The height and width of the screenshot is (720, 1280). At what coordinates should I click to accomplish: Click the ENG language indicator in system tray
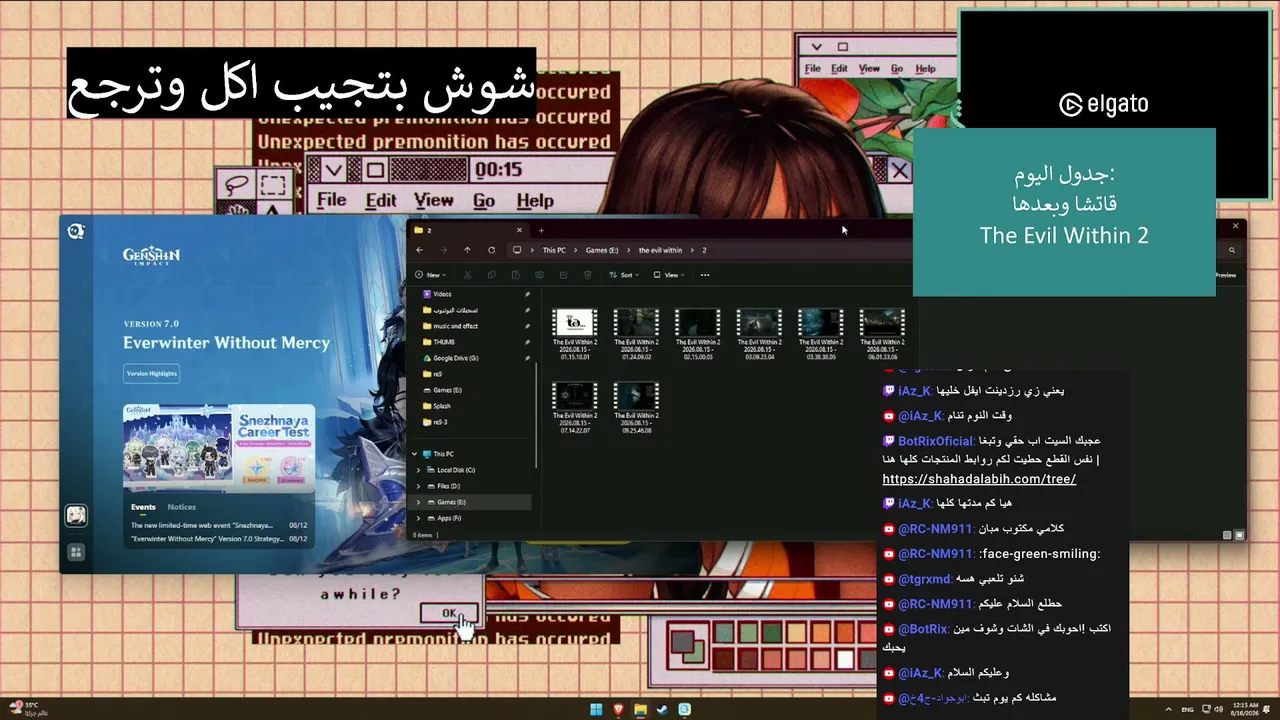click(x=1188, y=710)
